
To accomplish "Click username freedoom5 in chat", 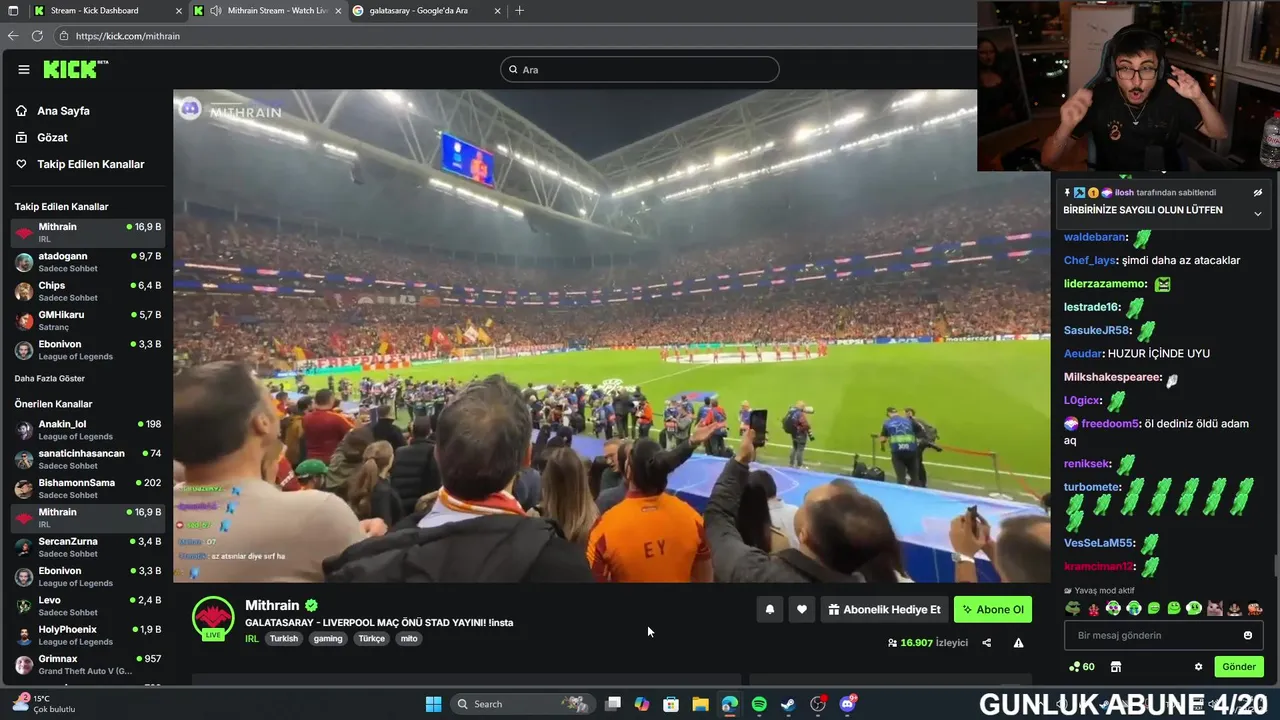I will point(1110,424).
